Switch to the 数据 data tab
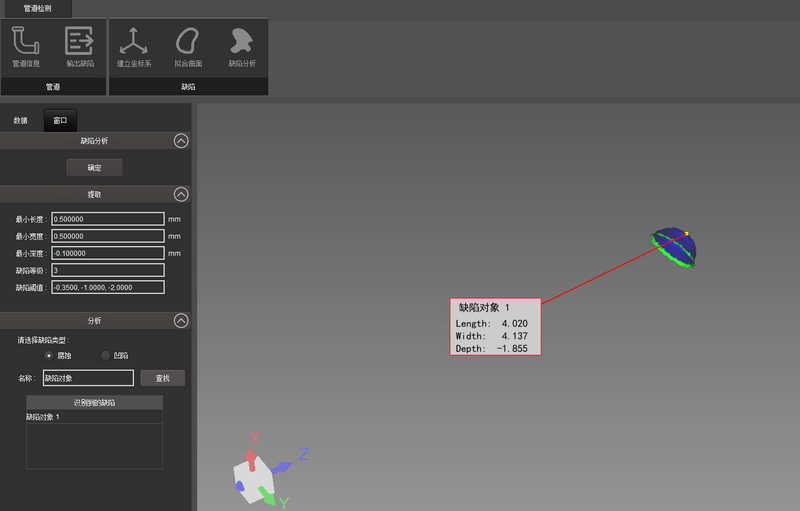This screenshot has height=511, width=800. pos(21,121)
